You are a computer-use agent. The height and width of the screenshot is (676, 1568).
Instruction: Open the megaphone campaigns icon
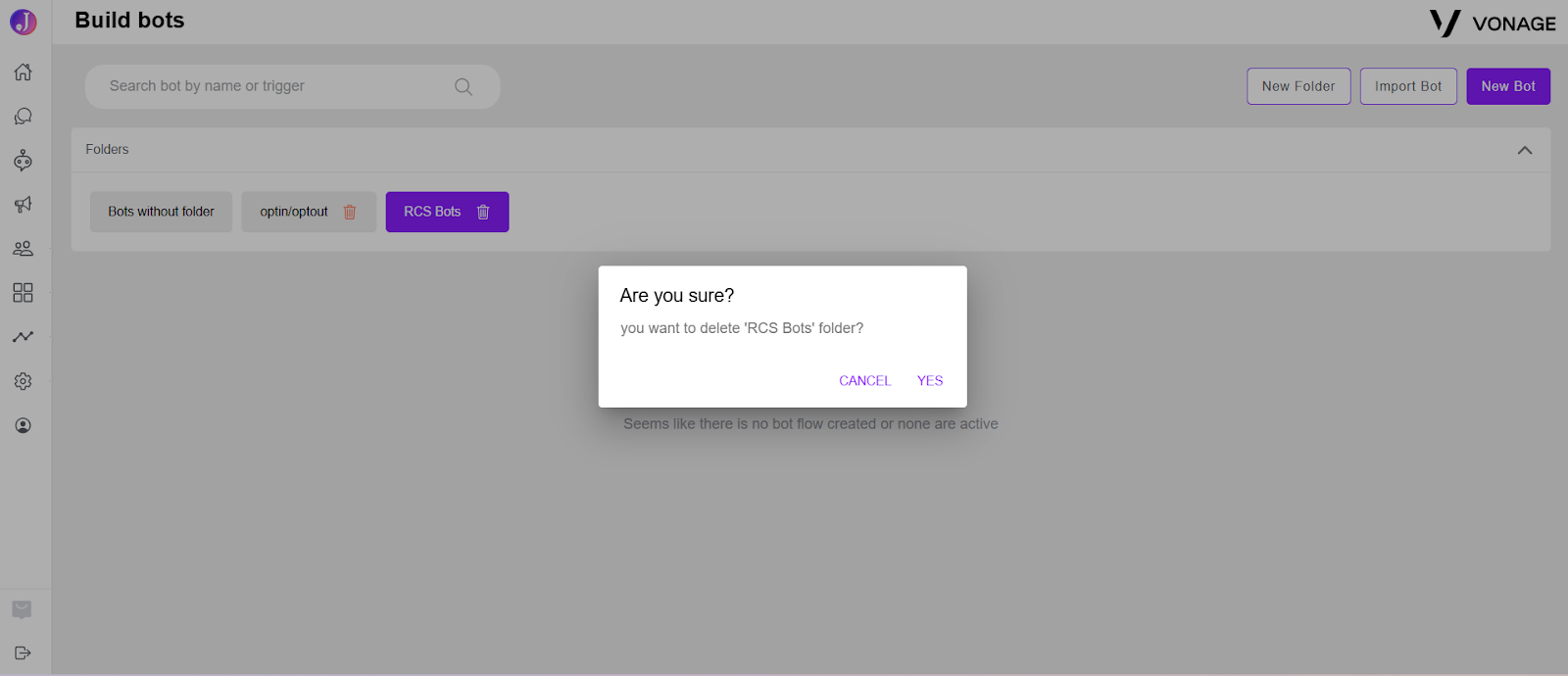23,204
